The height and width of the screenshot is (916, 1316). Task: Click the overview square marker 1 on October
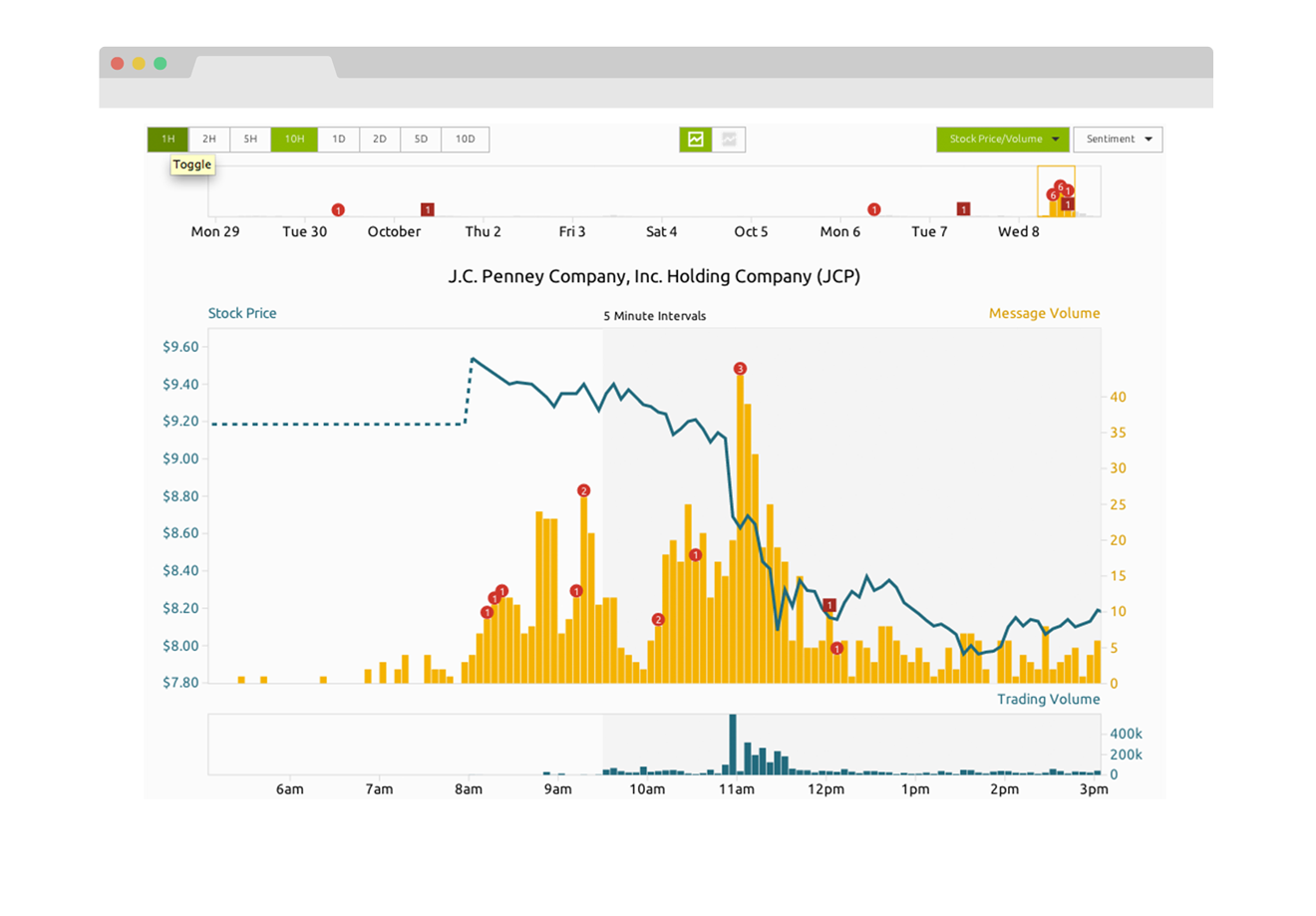click(428, 209)
